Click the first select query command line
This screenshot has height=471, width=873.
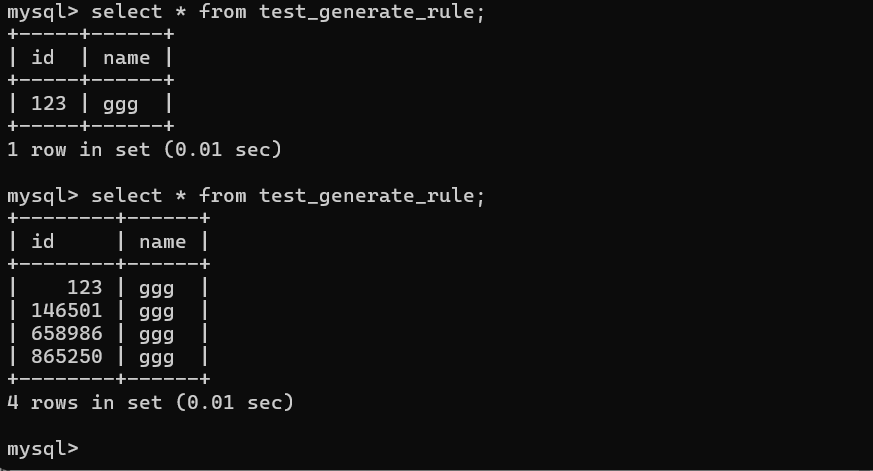click(246, 12)
